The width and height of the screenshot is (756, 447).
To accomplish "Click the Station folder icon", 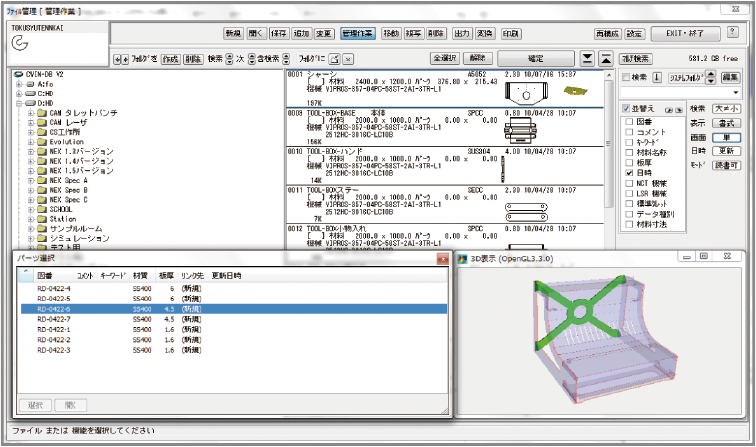I will [x=42, y=219].
